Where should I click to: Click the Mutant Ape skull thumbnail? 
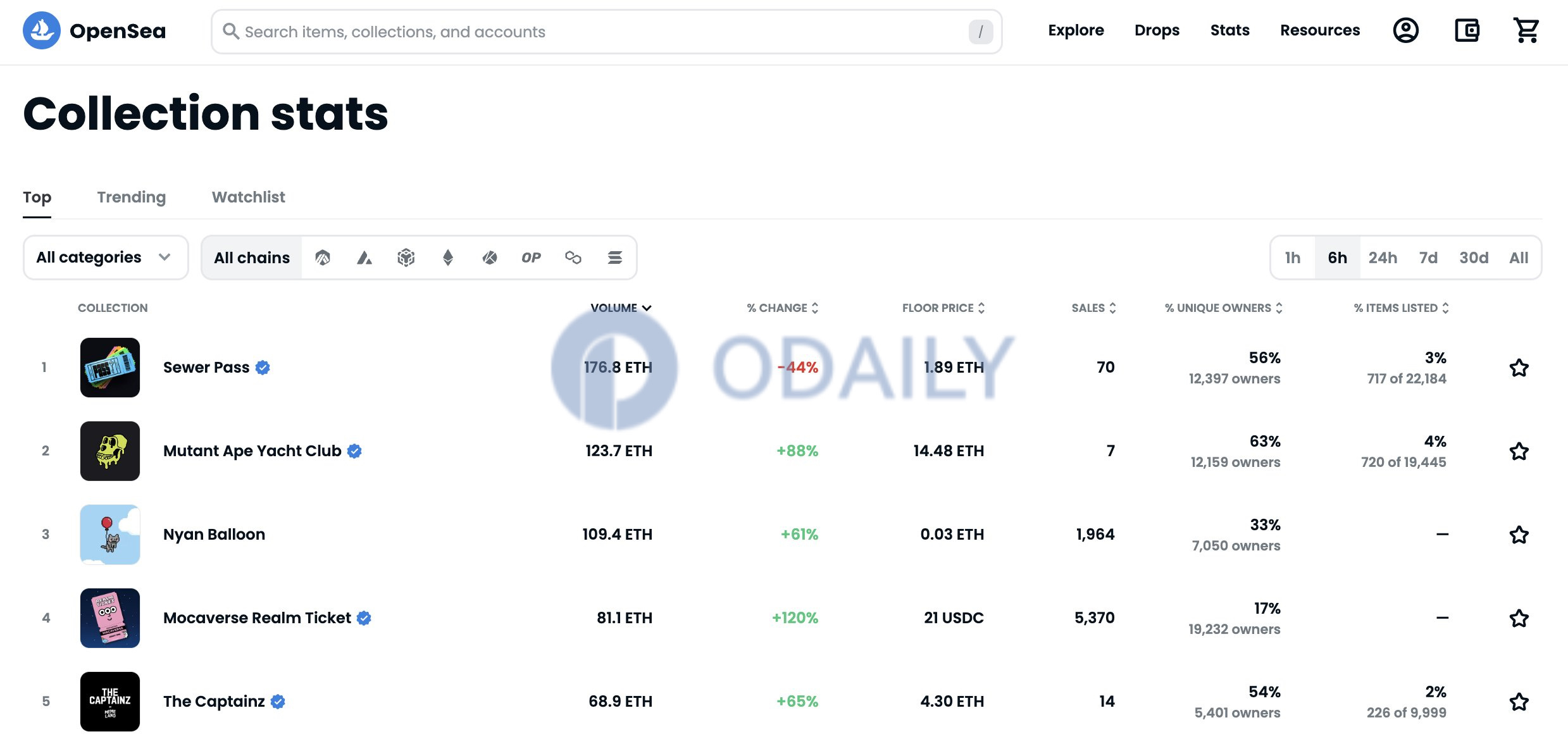[110, 451]
